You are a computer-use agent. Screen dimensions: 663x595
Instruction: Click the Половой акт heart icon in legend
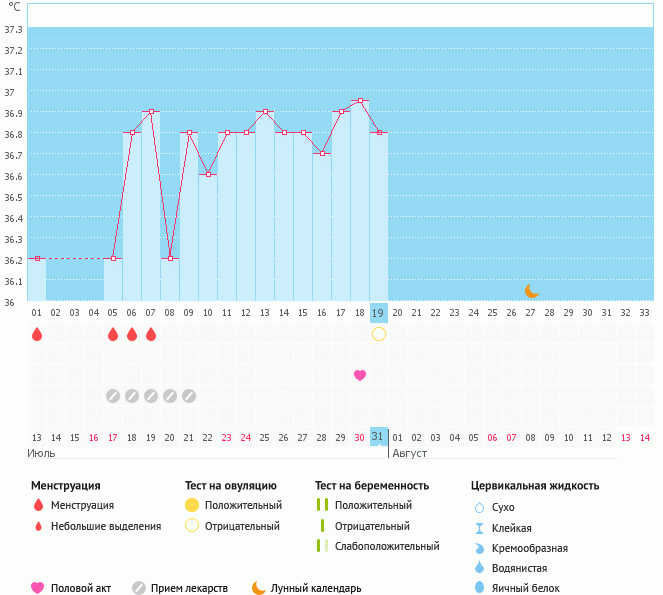pyautogui.click(x=38, y=588)
